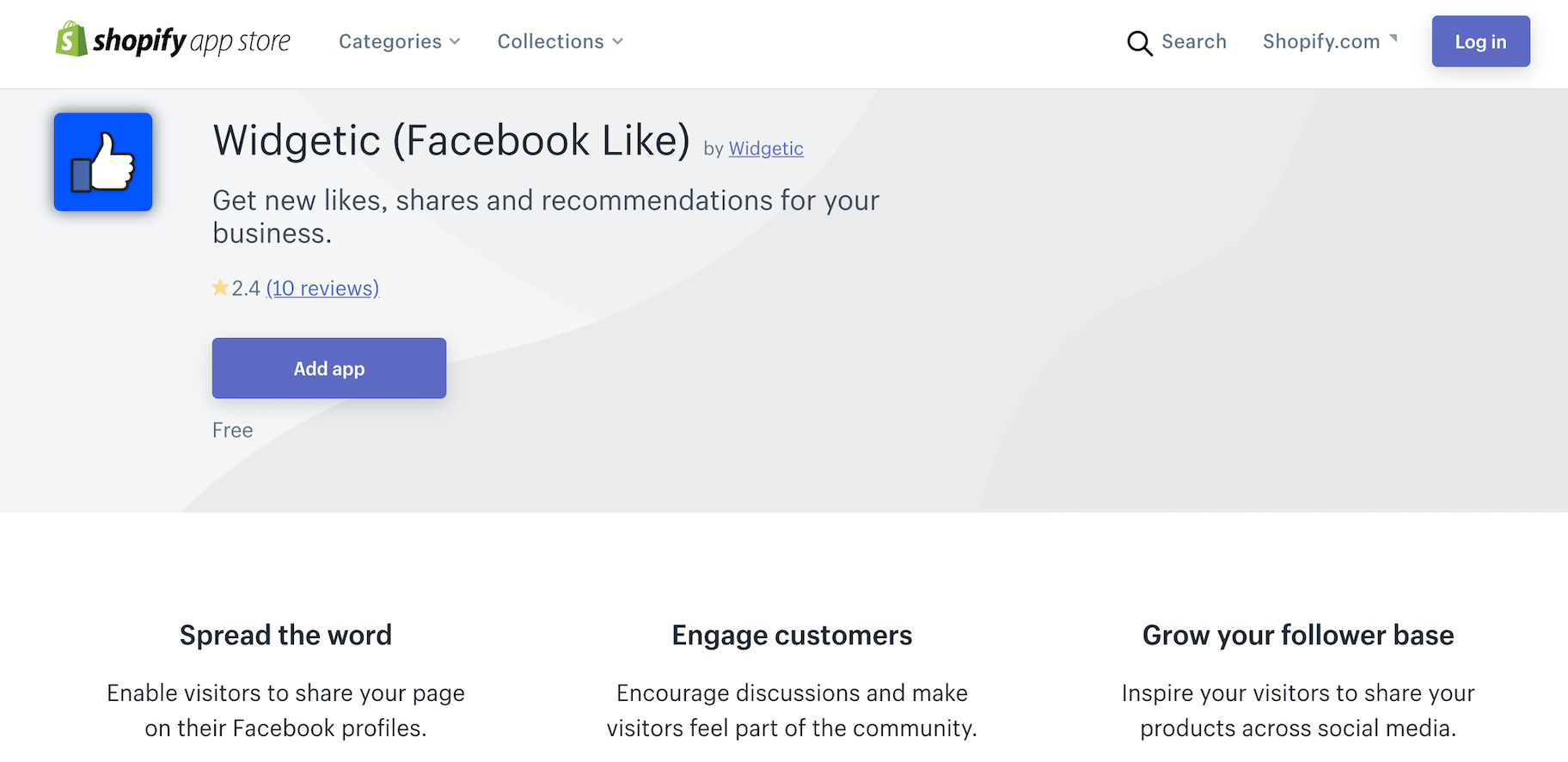
Task: Click the green Shopify bag icon
Action: [x=70, y=40]
